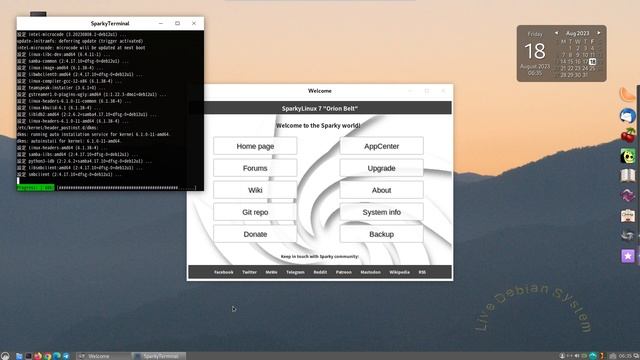Open the Facebook community link
Screen dimensions: 640x360
[x=224, y=272]
